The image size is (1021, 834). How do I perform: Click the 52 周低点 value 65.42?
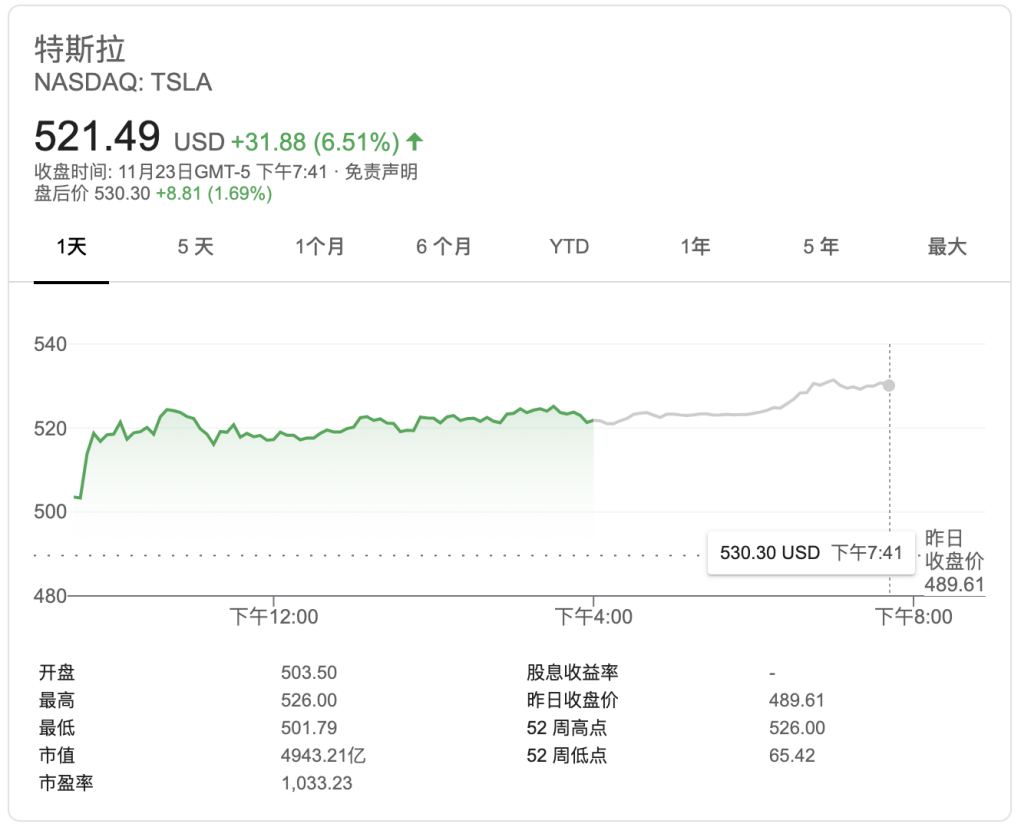pyautogui.click(x=792, y=756)
